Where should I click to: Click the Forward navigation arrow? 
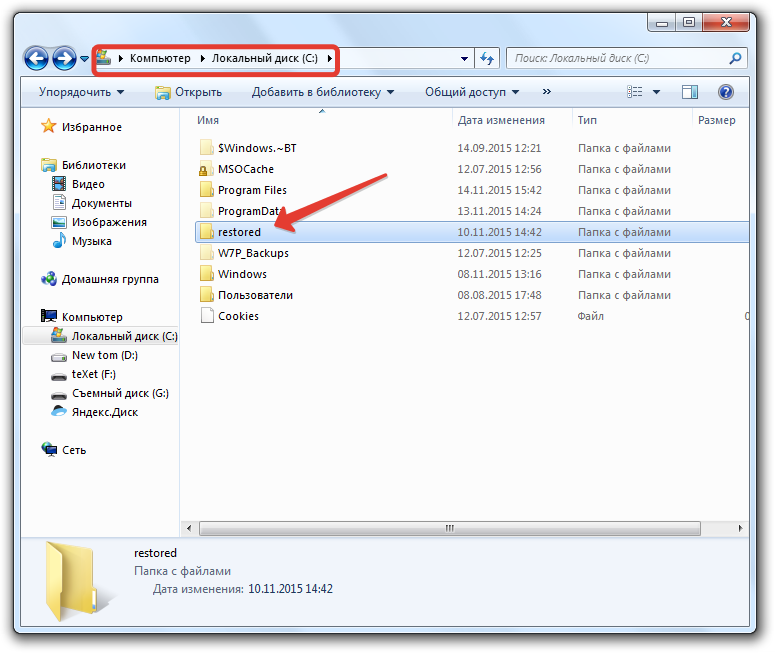tap(65, 58)
